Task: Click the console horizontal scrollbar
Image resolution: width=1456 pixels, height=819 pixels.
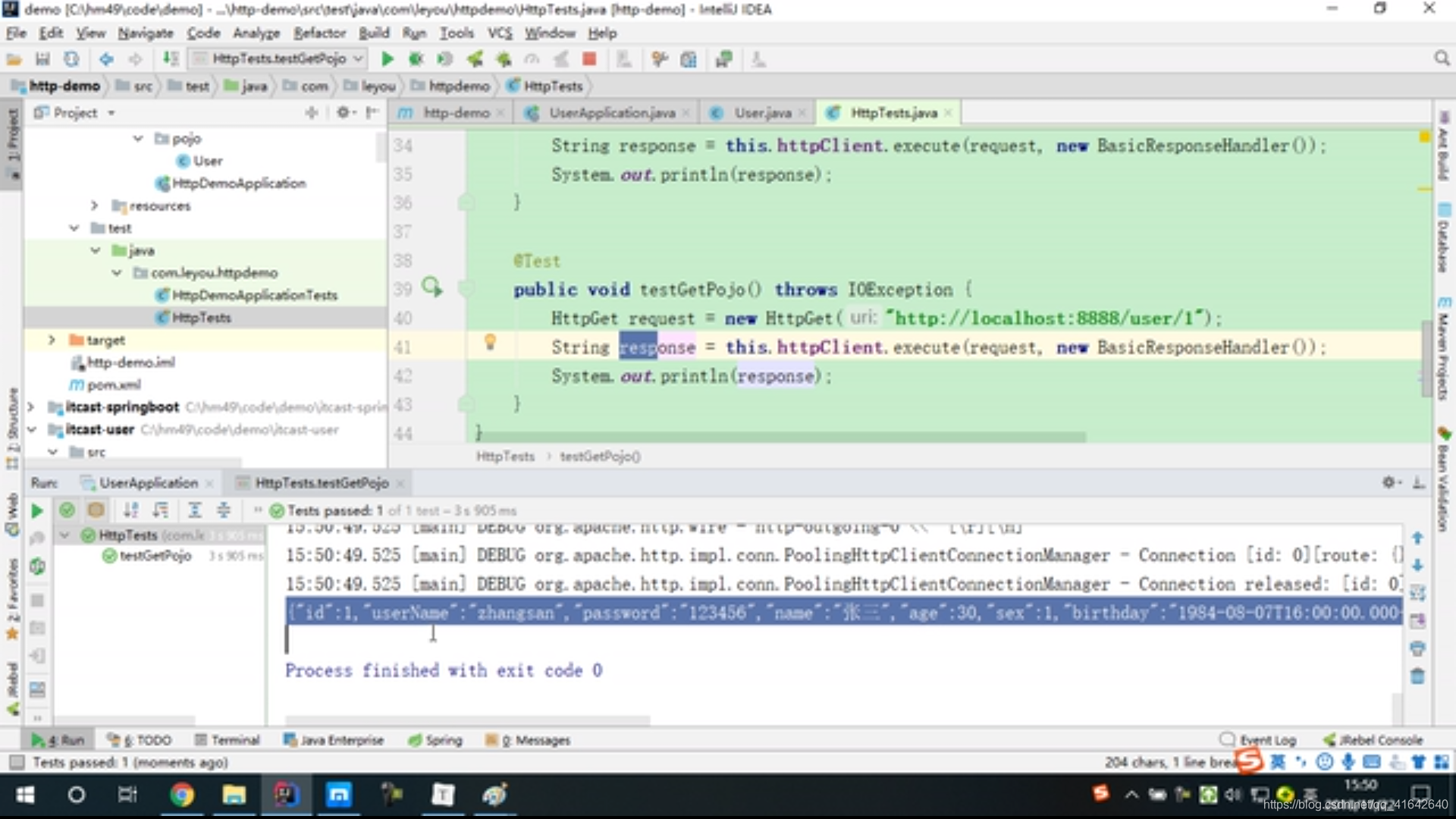Action: [x=467, y=720]
